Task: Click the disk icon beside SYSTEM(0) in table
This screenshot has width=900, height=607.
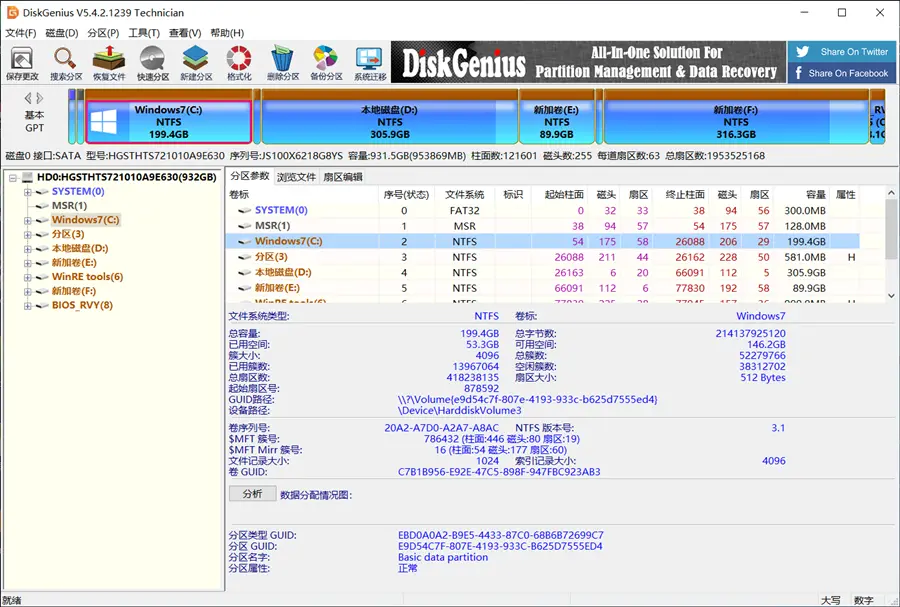Action: tap(245, 211)
